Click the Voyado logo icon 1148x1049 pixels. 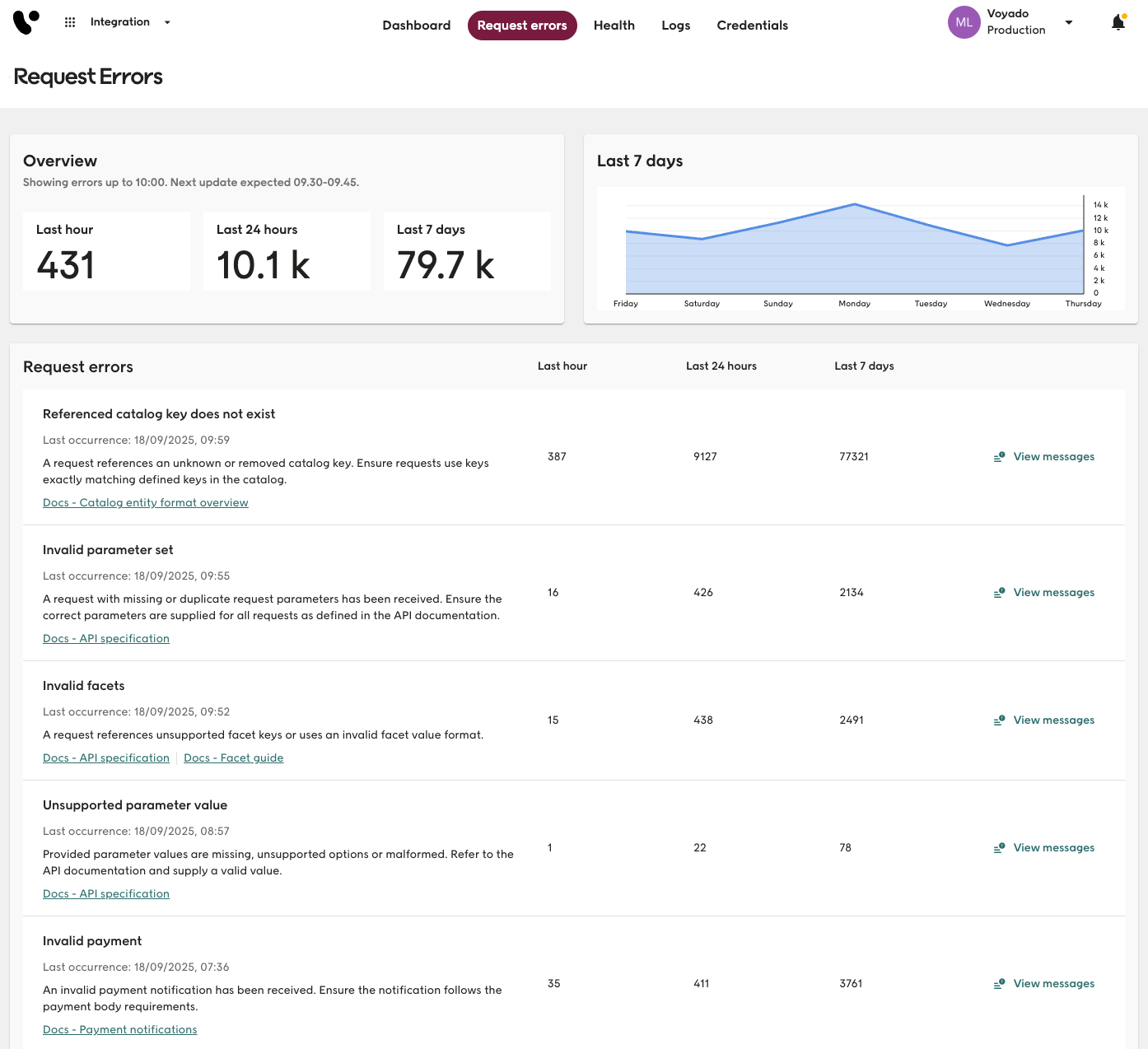(26, 22)
